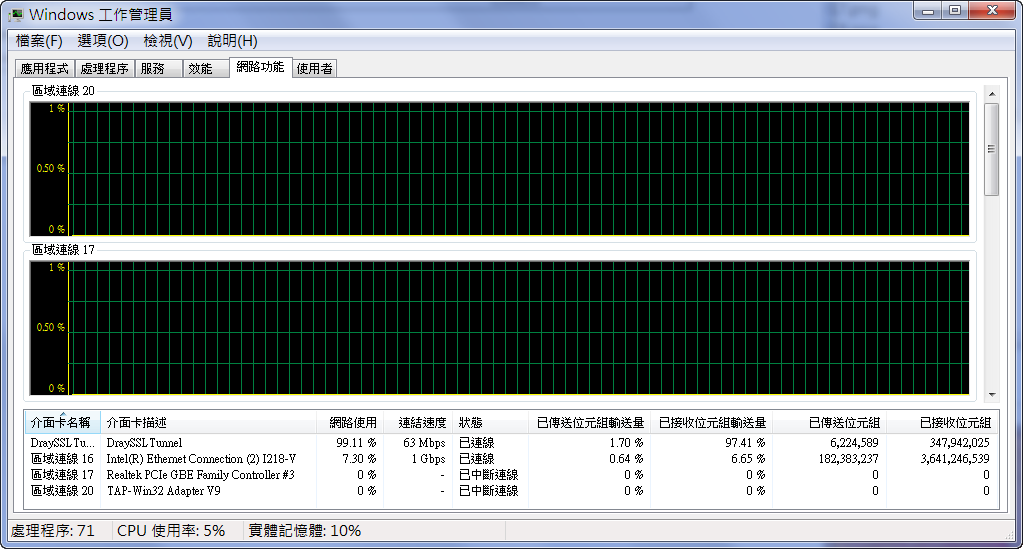The width and height of the screenshot is (1023, 549).
Task: Close the Task Manager window
Action: (992, 10)
